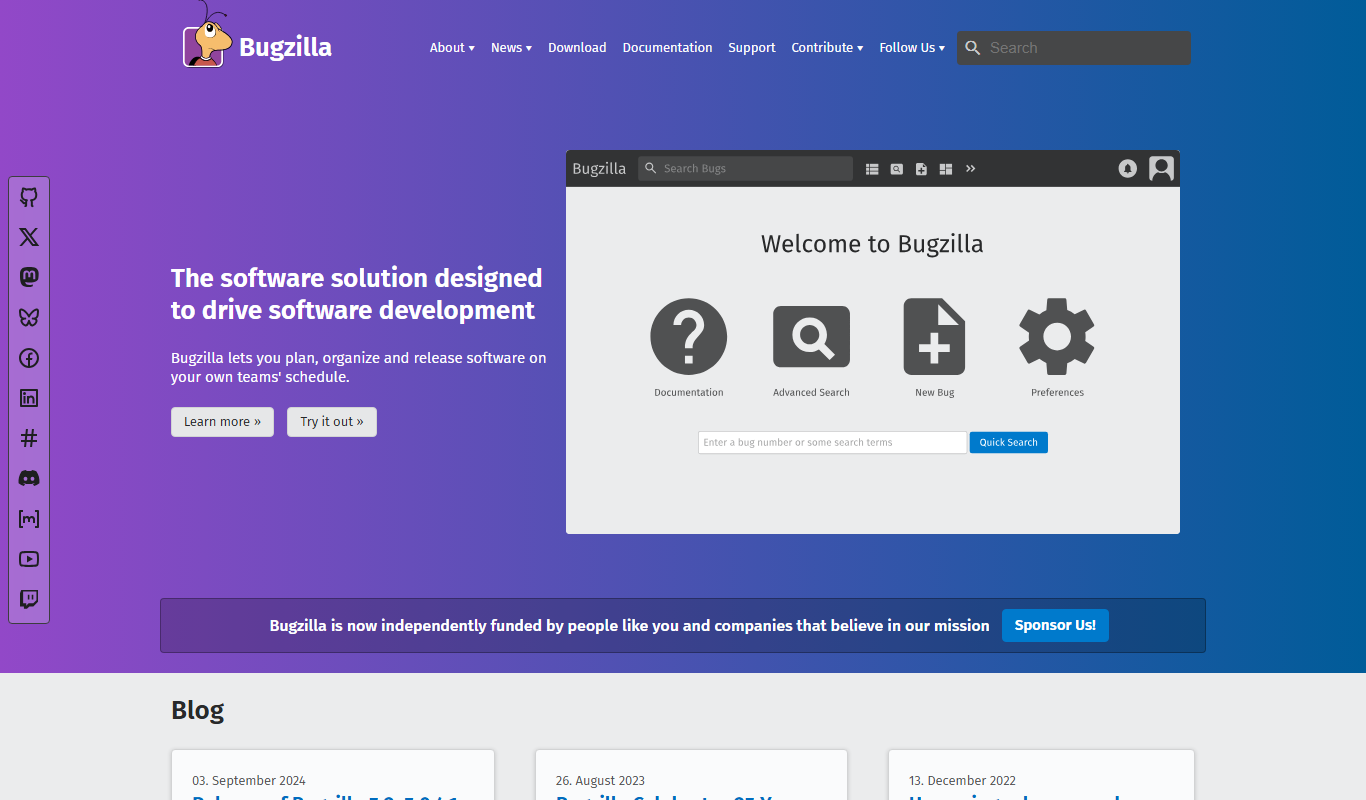The image size is (1366, 800).
Task: Click the magnifier icon in site search
Action: [973, 48]
